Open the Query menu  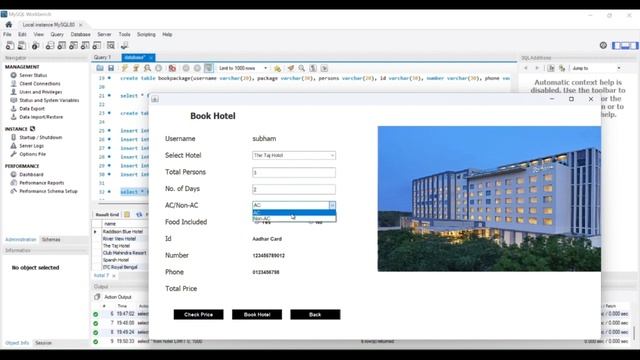[x=57, y=35]
